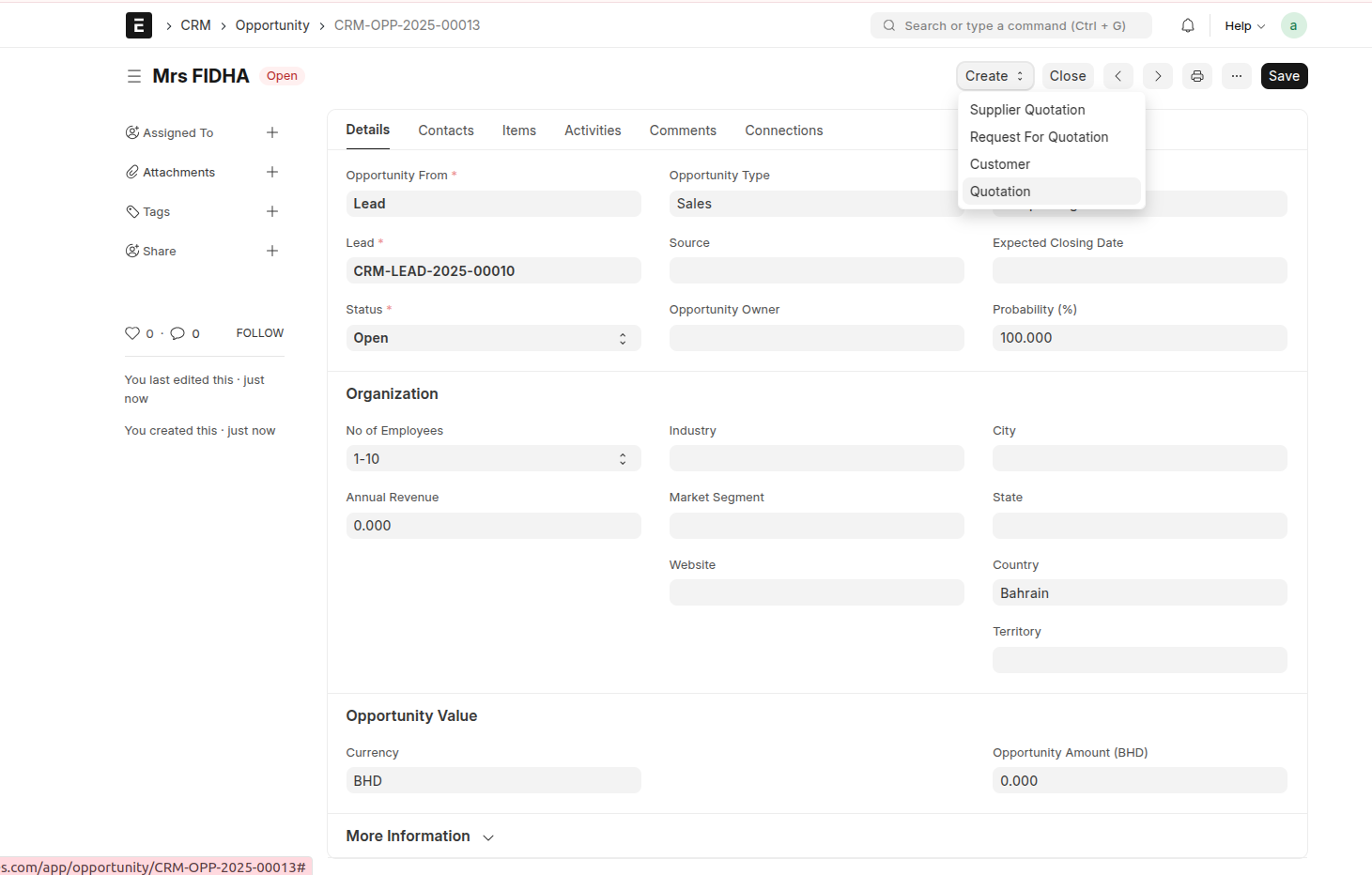This screenshot has width=1372, height=875.
Task: Click the ERPNext home logo icon
Action: pos(139,25)
